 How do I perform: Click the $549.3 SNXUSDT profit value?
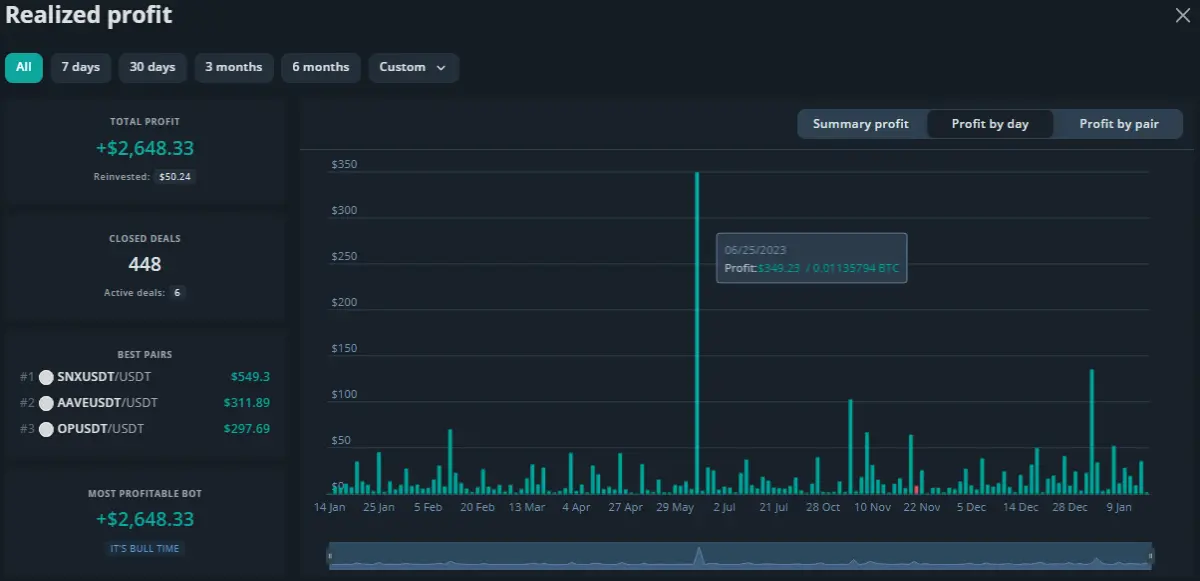point(250,377)
